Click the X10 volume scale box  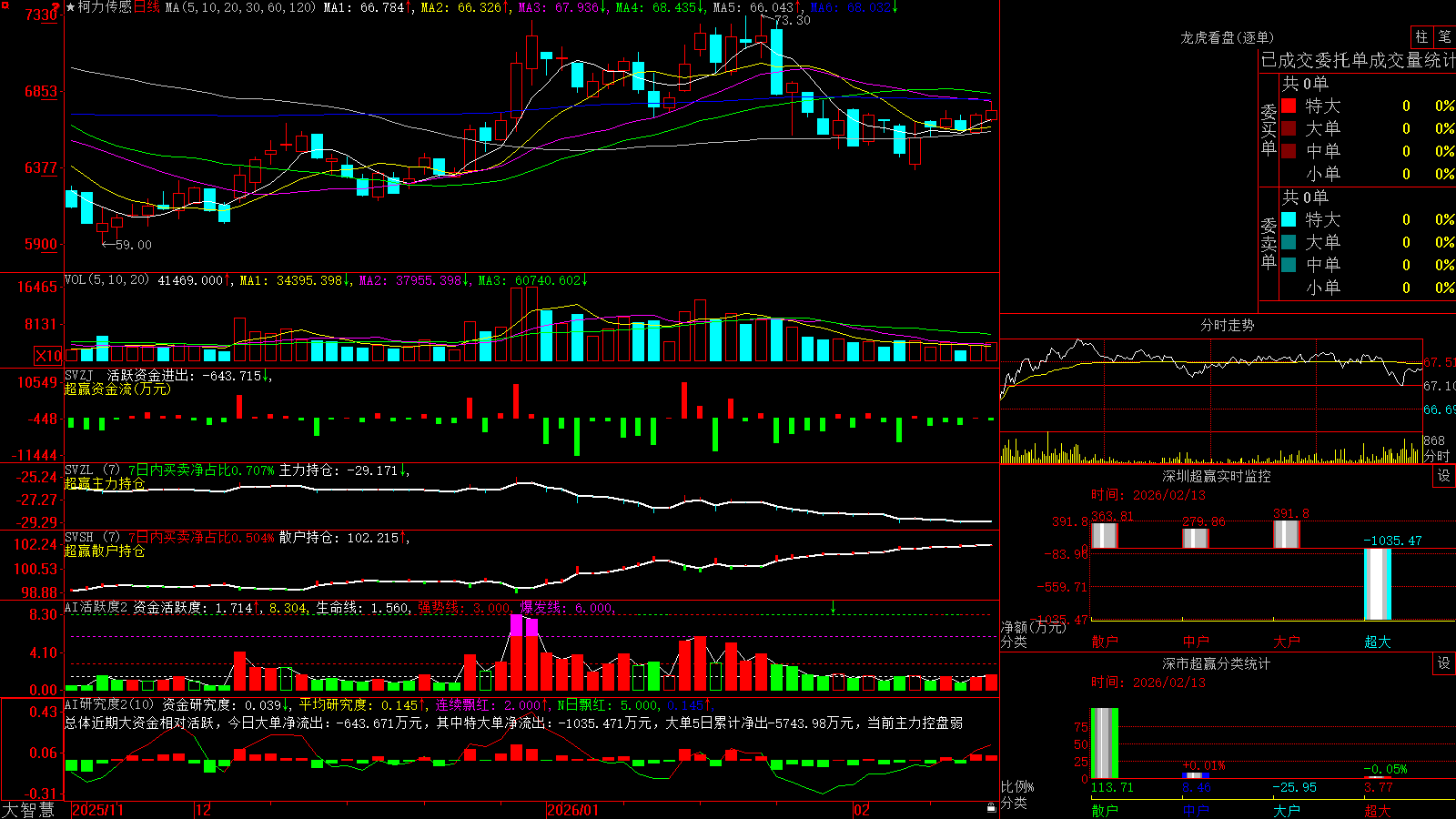coord(48,356)
